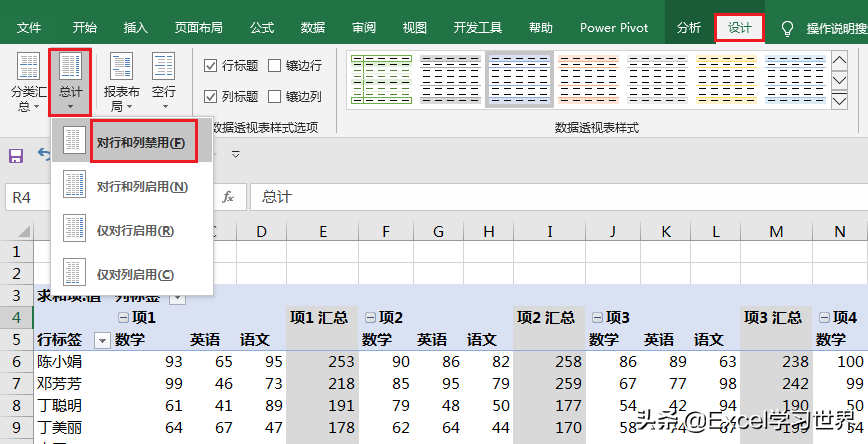
Task: Choose 仅对行启用 from the menu
Action: (132, 229)
